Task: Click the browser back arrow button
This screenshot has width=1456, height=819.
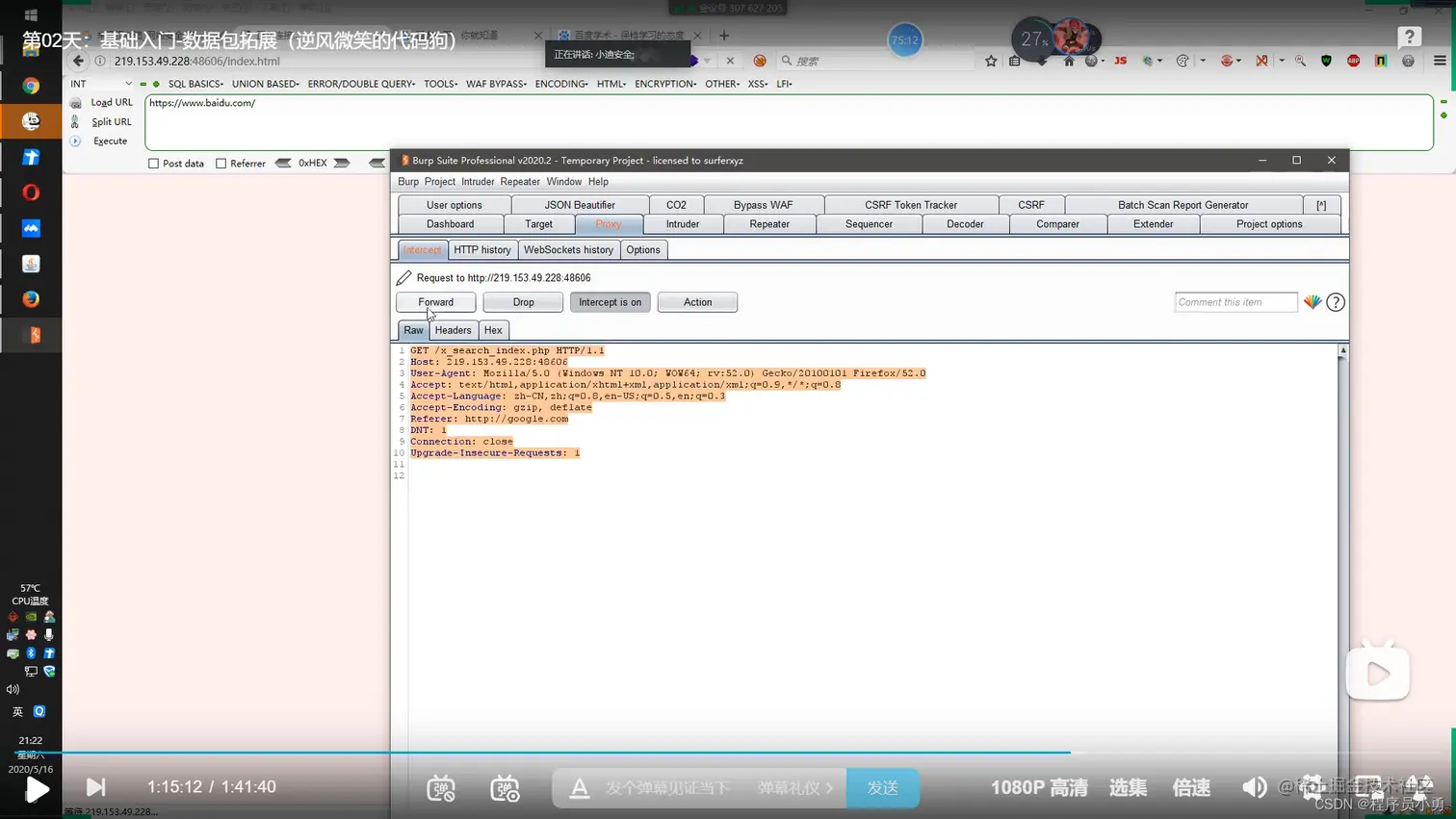Action: coord(78,61)
